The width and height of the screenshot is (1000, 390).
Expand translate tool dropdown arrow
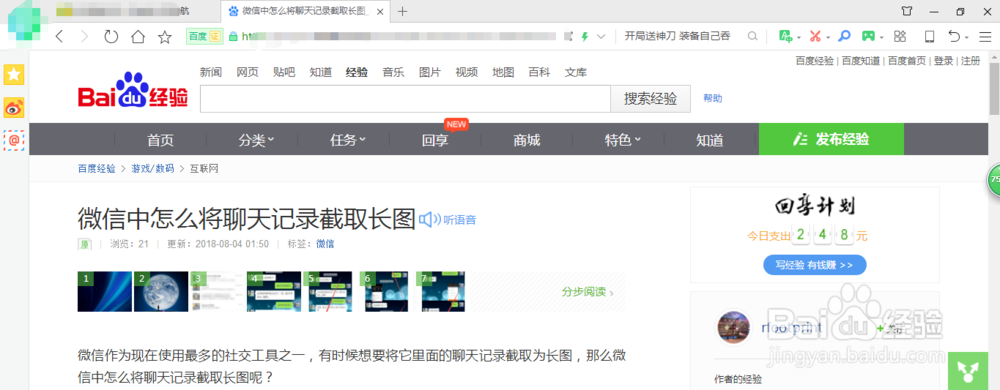[798, 38]
